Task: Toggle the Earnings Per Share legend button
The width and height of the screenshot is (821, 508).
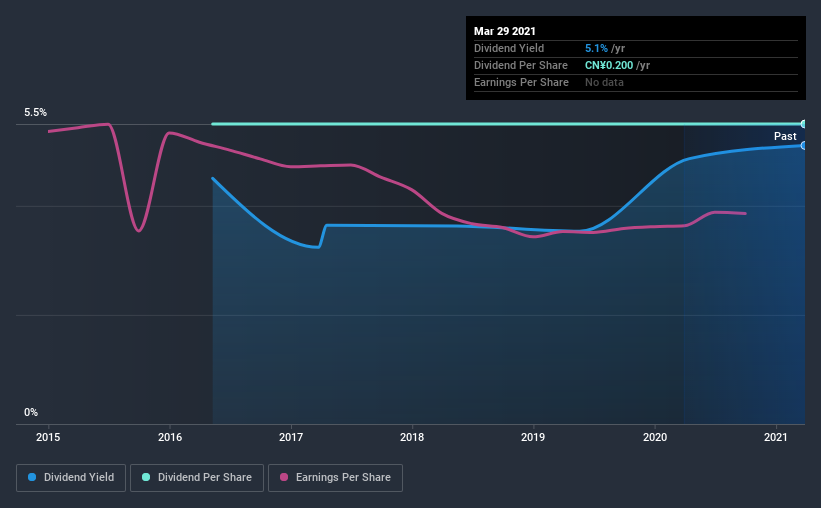Action: pos(335,478)
